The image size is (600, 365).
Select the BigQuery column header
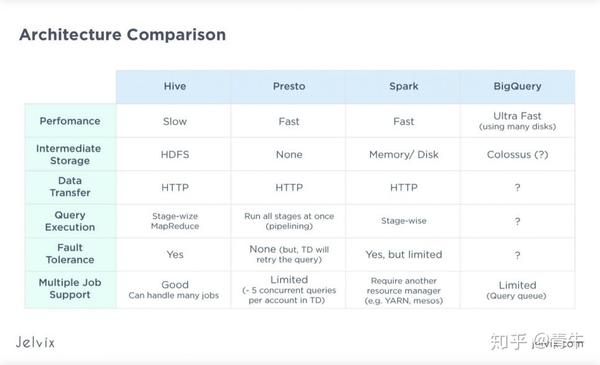tap(517, 86)
